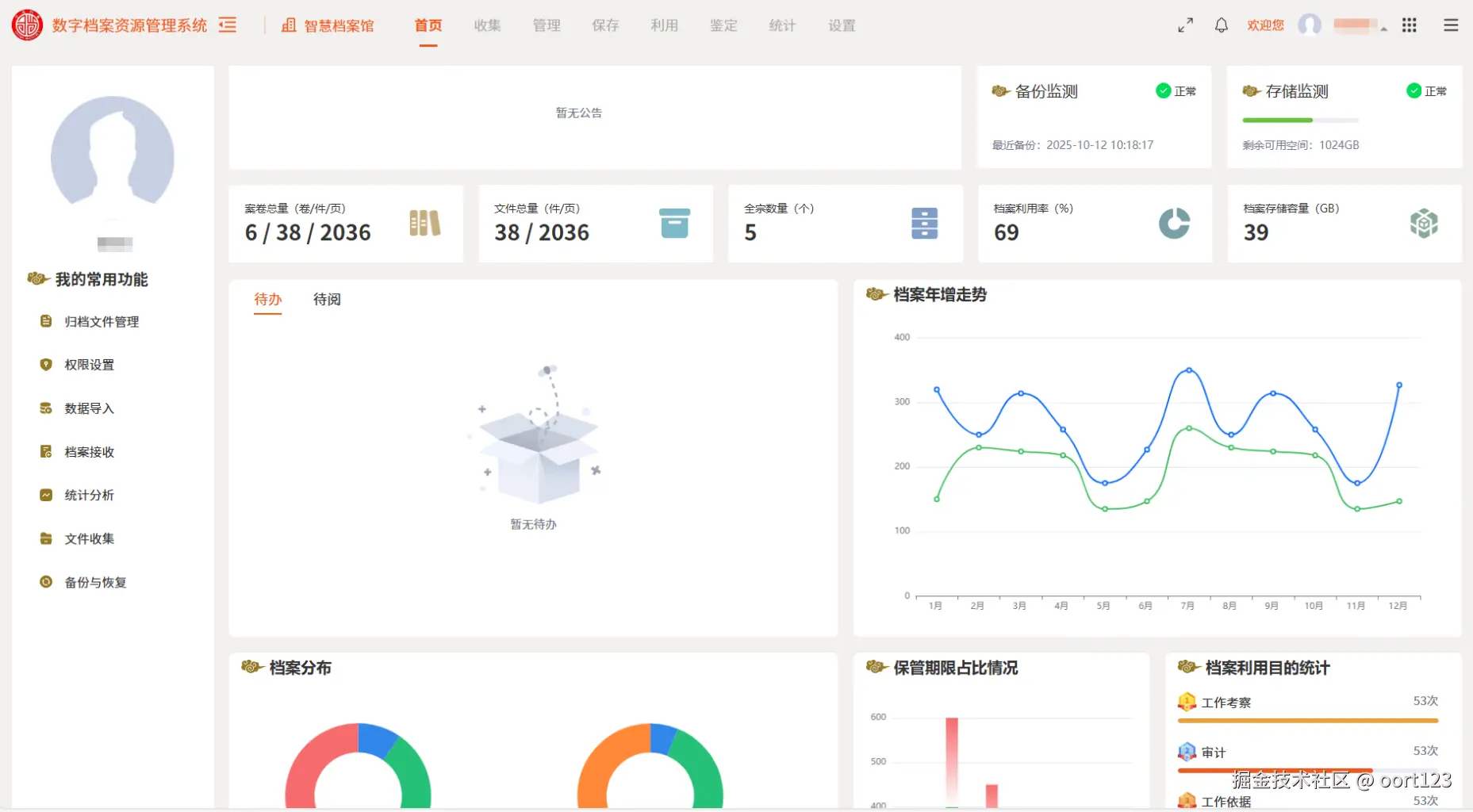Open notifications bell icon
Image resolution: width=1473 pixels, height=812 pixels.
[x=1222, y=25]
